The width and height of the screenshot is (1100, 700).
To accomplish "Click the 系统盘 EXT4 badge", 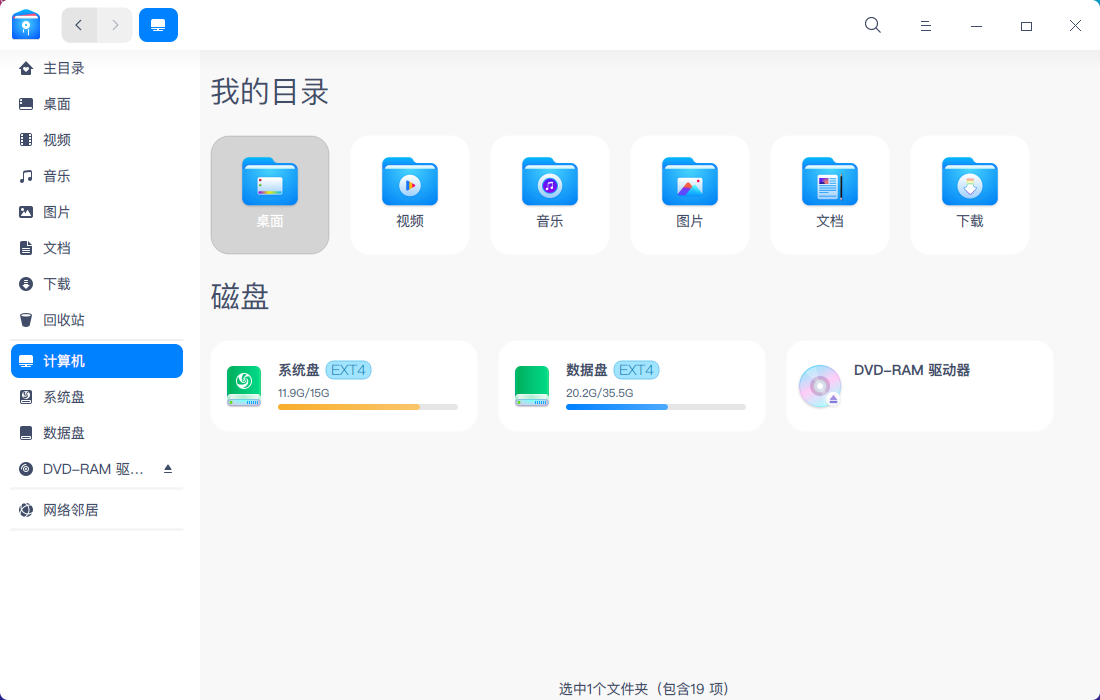I will pyautogui.click(x=349, y=370).
